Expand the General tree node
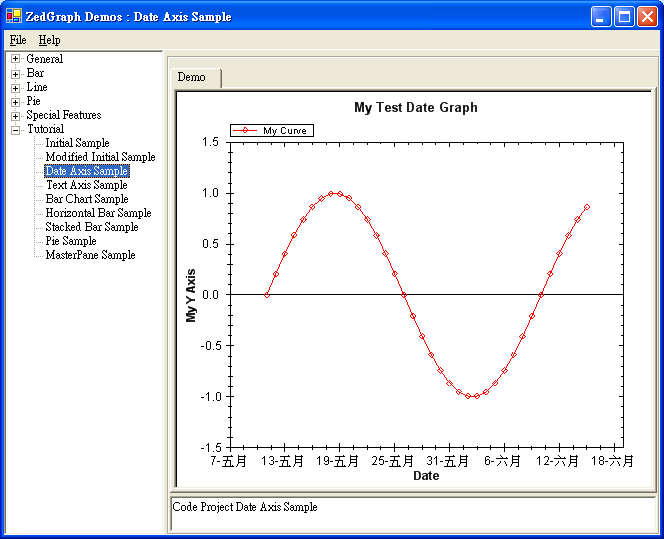664x539 pixels. (x=15, y=59)
